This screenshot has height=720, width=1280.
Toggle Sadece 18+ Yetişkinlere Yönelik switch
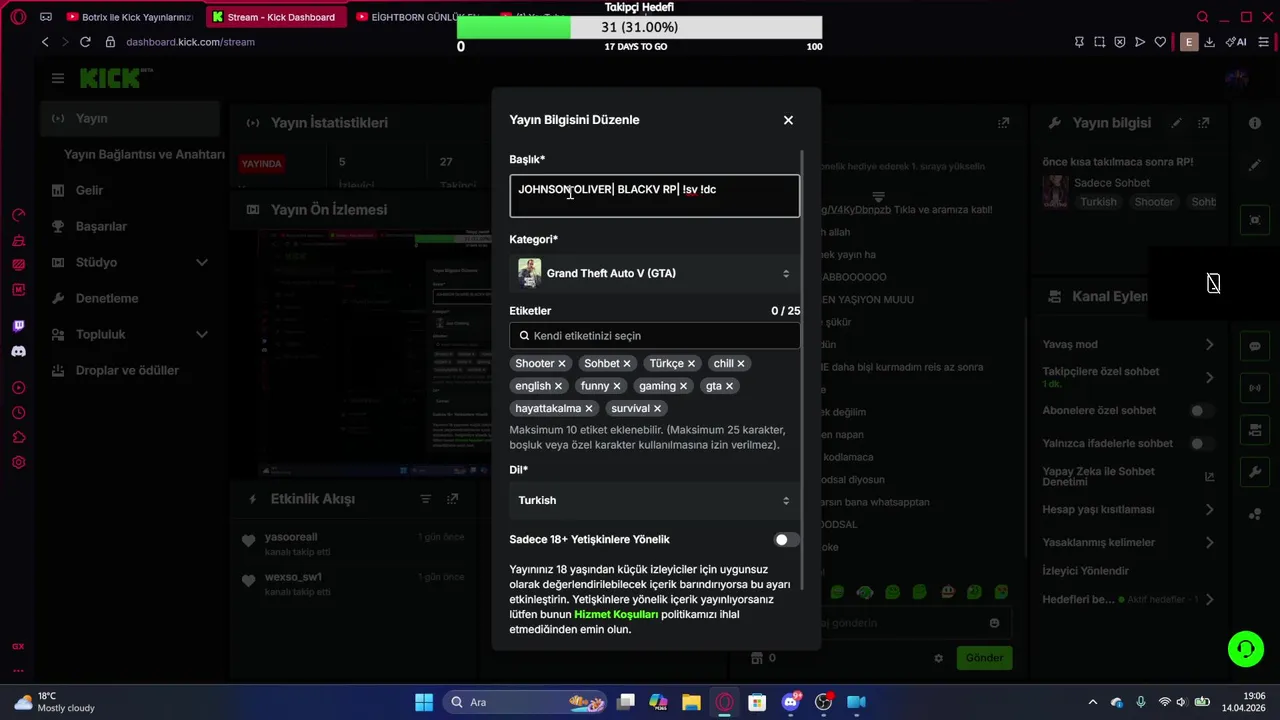[787, 540]
